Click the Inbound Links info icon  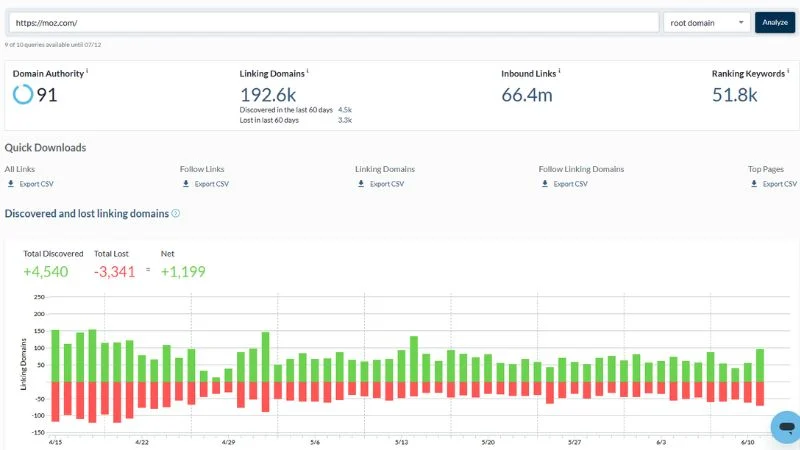pyautogui.click(x=559, y=71)
